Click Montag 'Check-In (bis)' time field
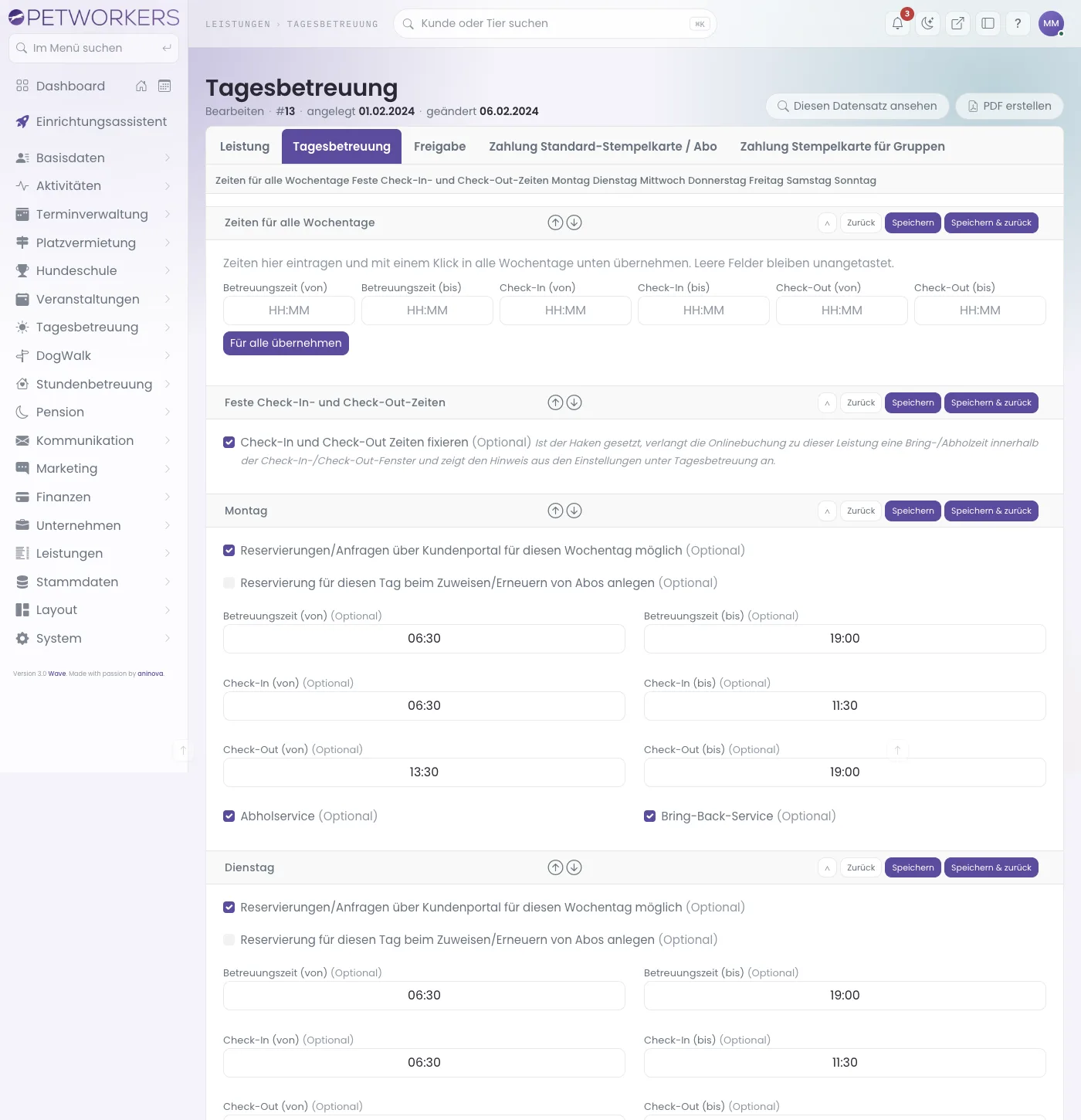 pos(845,706)
